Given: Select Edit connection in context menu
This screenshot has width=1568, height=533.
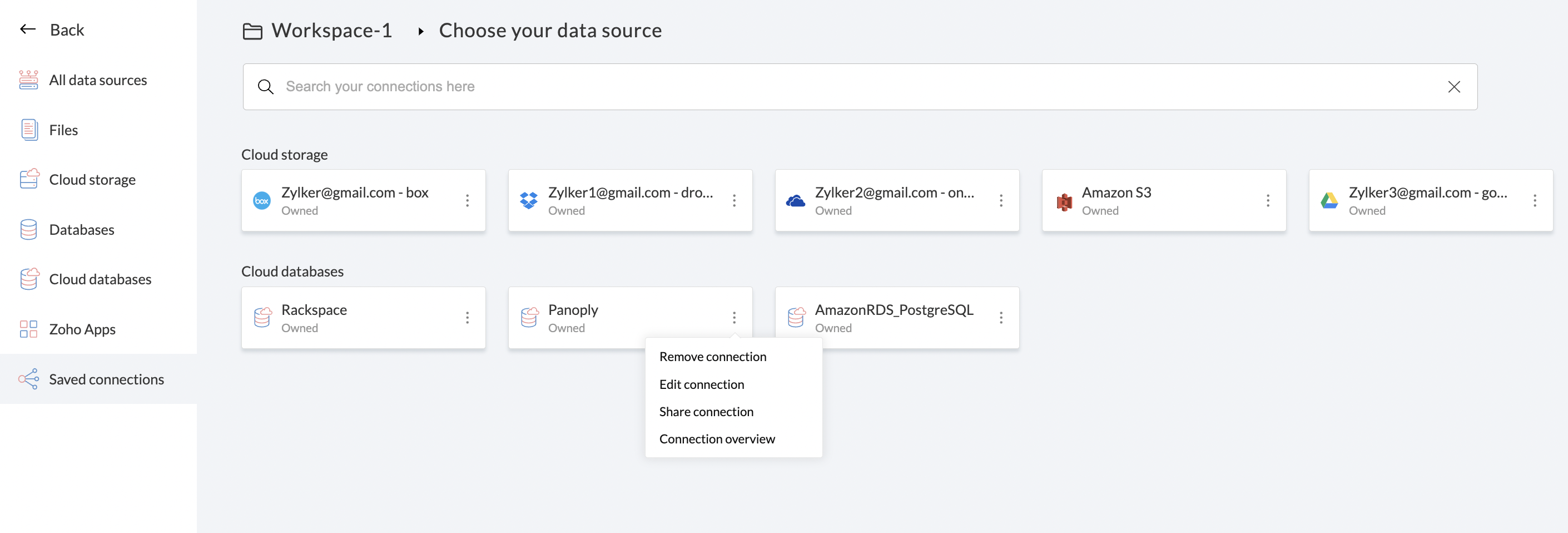Looking at the screenshot, I should [x=701, y=384].
